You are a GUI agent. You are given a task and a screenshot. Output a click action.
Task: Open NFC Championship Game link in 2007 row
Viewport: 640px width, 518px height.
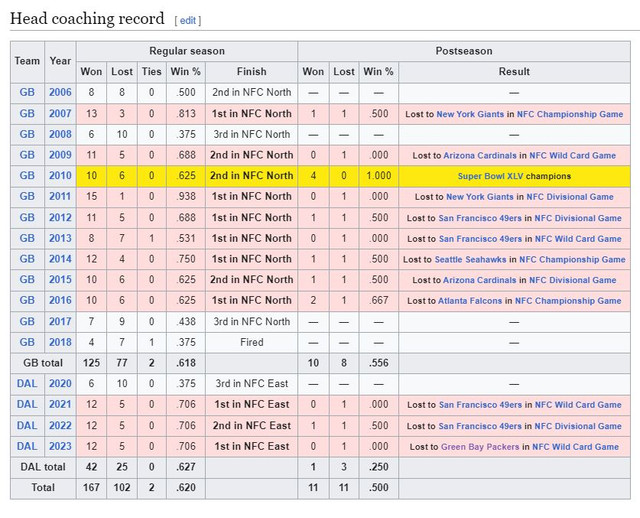click(570, 114)
